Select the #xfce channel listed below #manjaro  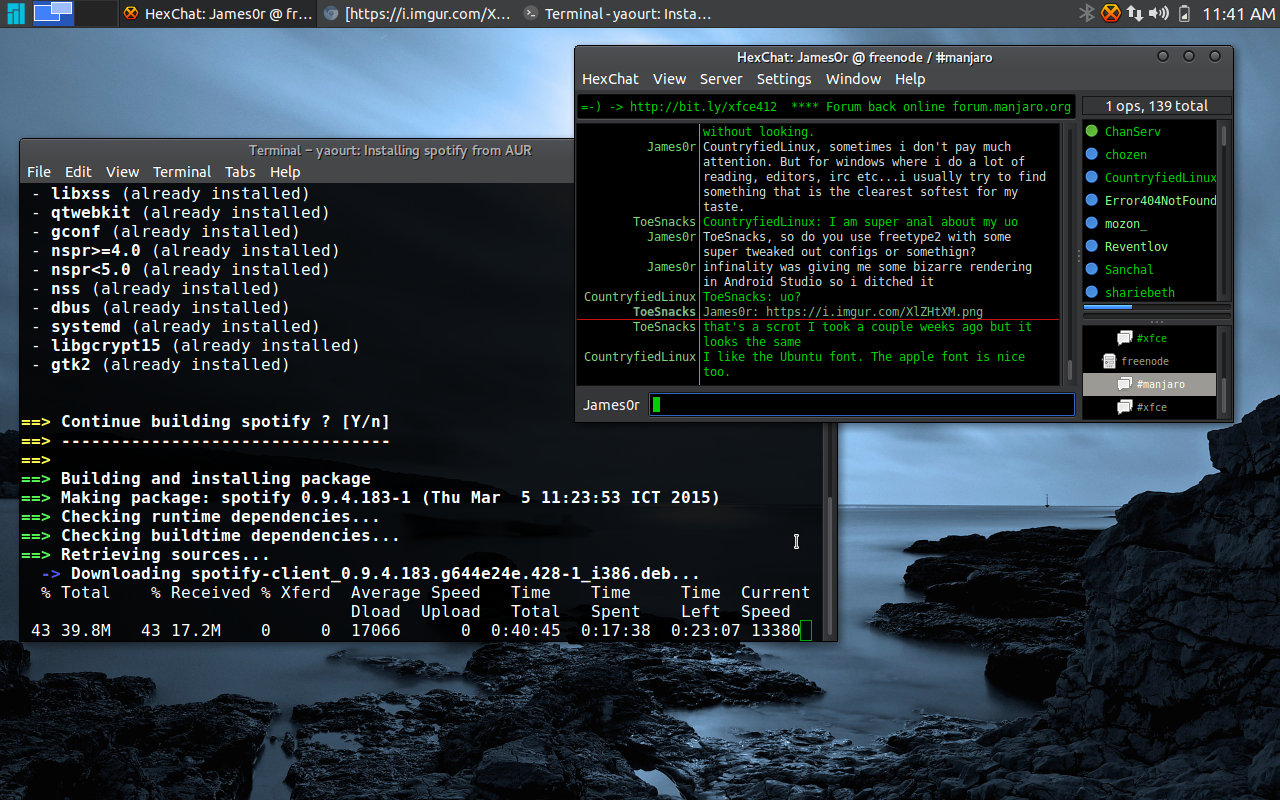click(1149, 407)
